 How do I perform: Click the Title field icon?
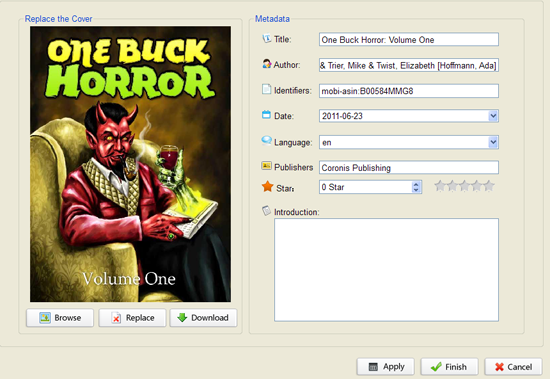(x=267, y=39)
